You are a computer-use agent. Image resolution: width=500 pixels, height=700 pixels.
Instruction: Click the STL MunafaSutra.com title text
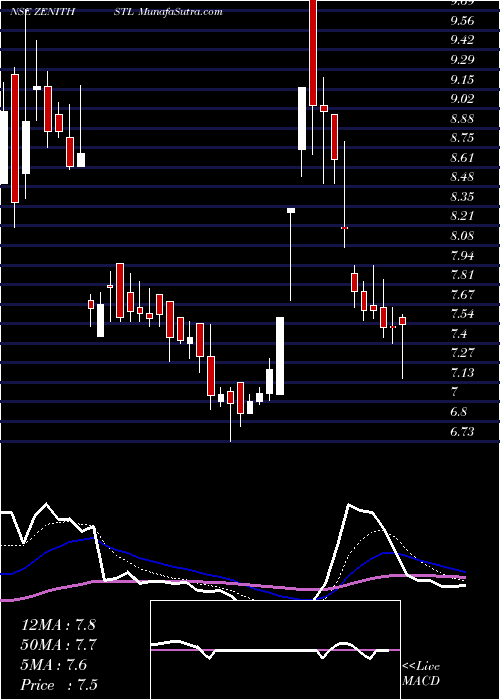point(168,12)
